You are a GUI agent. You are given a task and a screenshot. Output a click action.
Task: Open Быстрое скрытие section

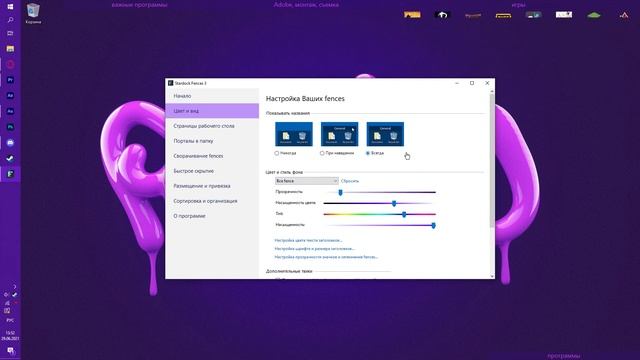pyautogui.click(x=212, y=171)
